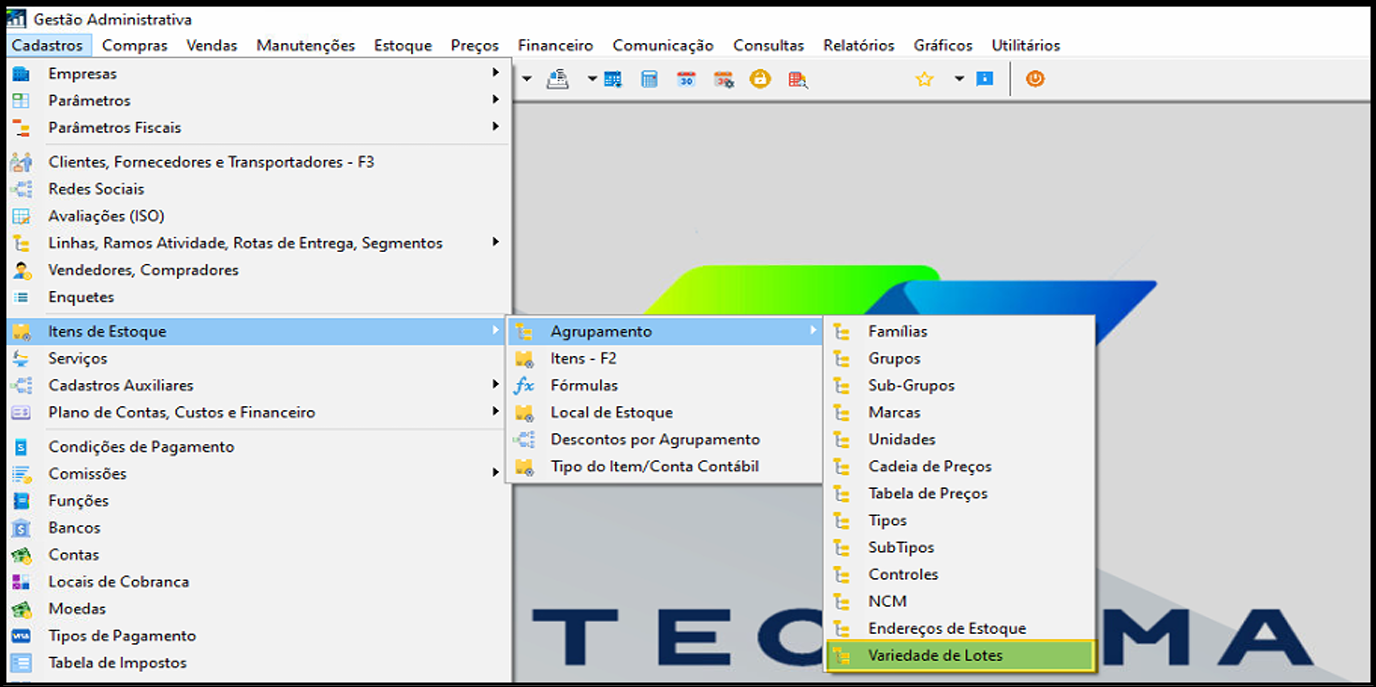Click the Enquetes list icon
This screenshot has width=1376, height=687.
(x=21, y=297)
